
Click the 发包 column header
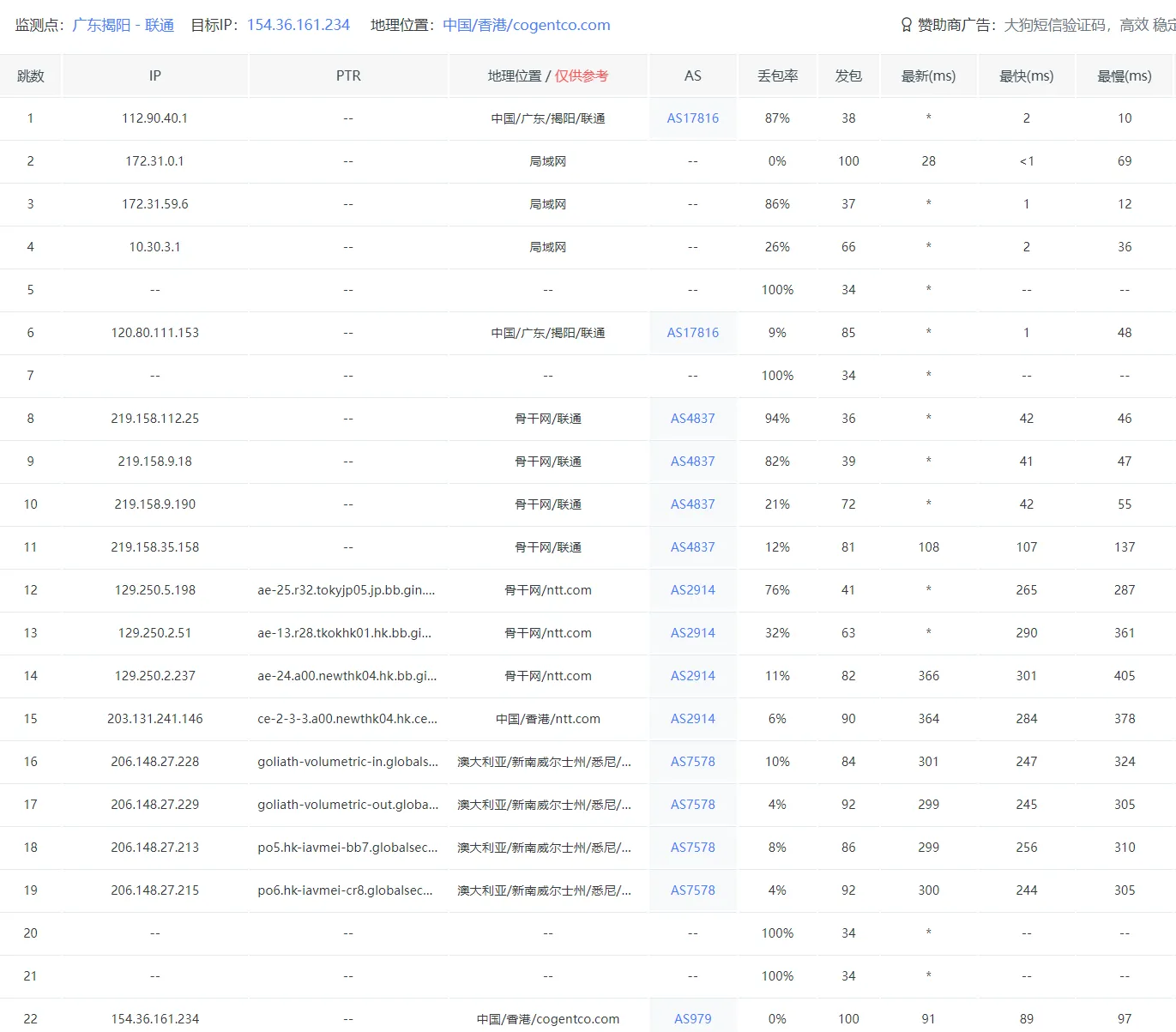coord(848,75)
